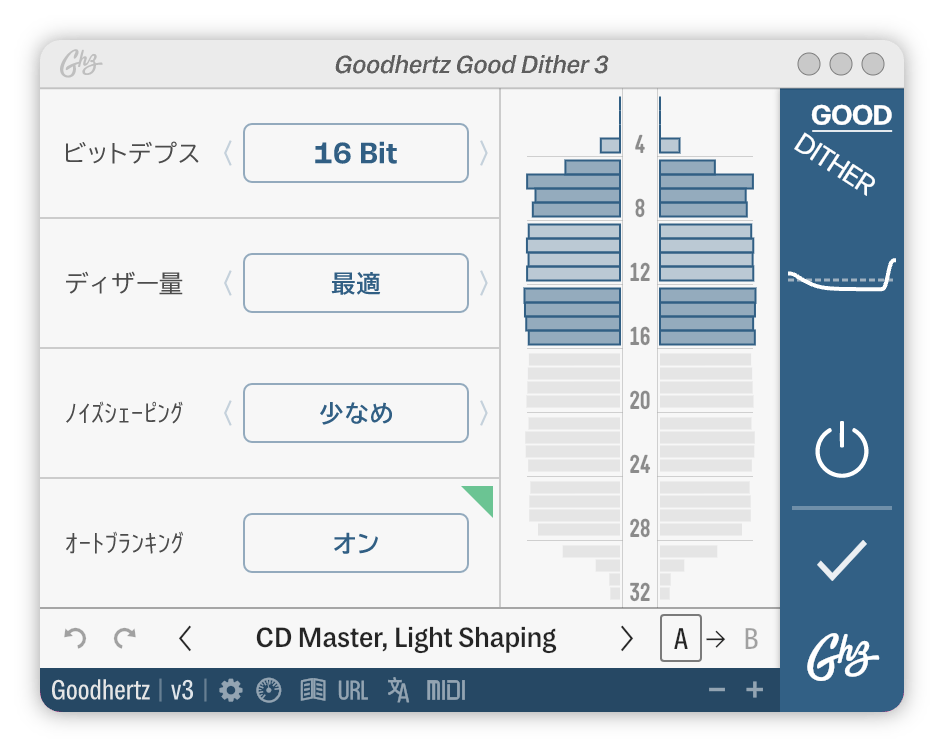The image size is (944, 752).
Task: Open the 少なめ noise shaping selector
Action: click(356, 413)
